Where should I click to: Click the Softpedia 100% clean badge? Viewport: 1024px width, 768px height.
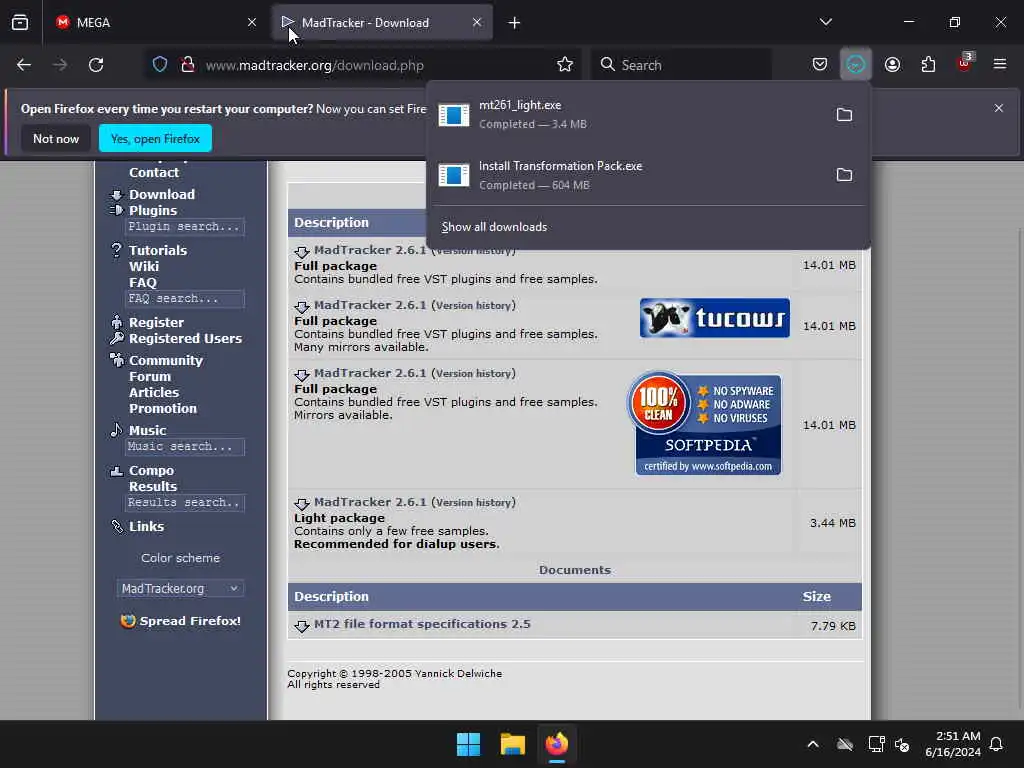point(704,423)
